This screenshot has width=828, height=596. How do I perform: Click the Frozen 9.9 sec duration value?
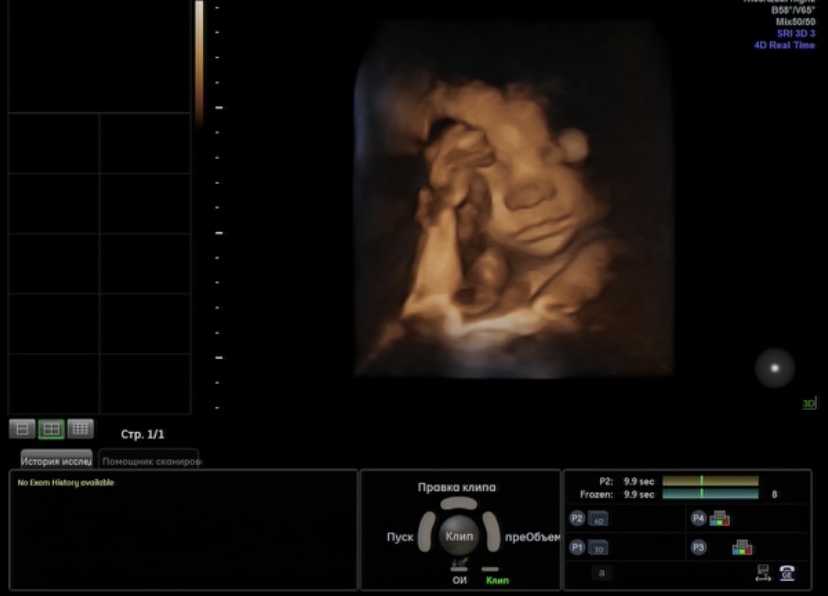[x=639, y=495]
